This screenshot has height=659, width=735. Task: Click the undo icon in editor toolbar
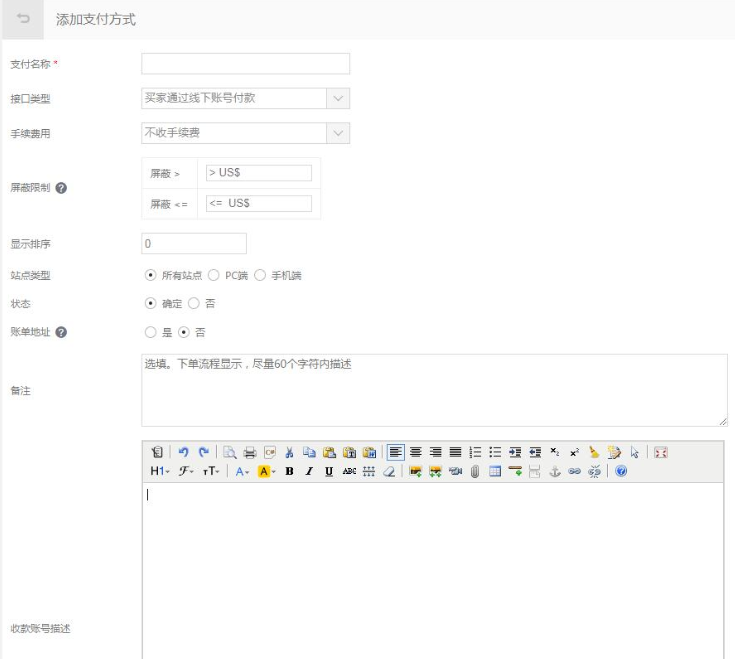pyautogui.click(x=184, y=452)
